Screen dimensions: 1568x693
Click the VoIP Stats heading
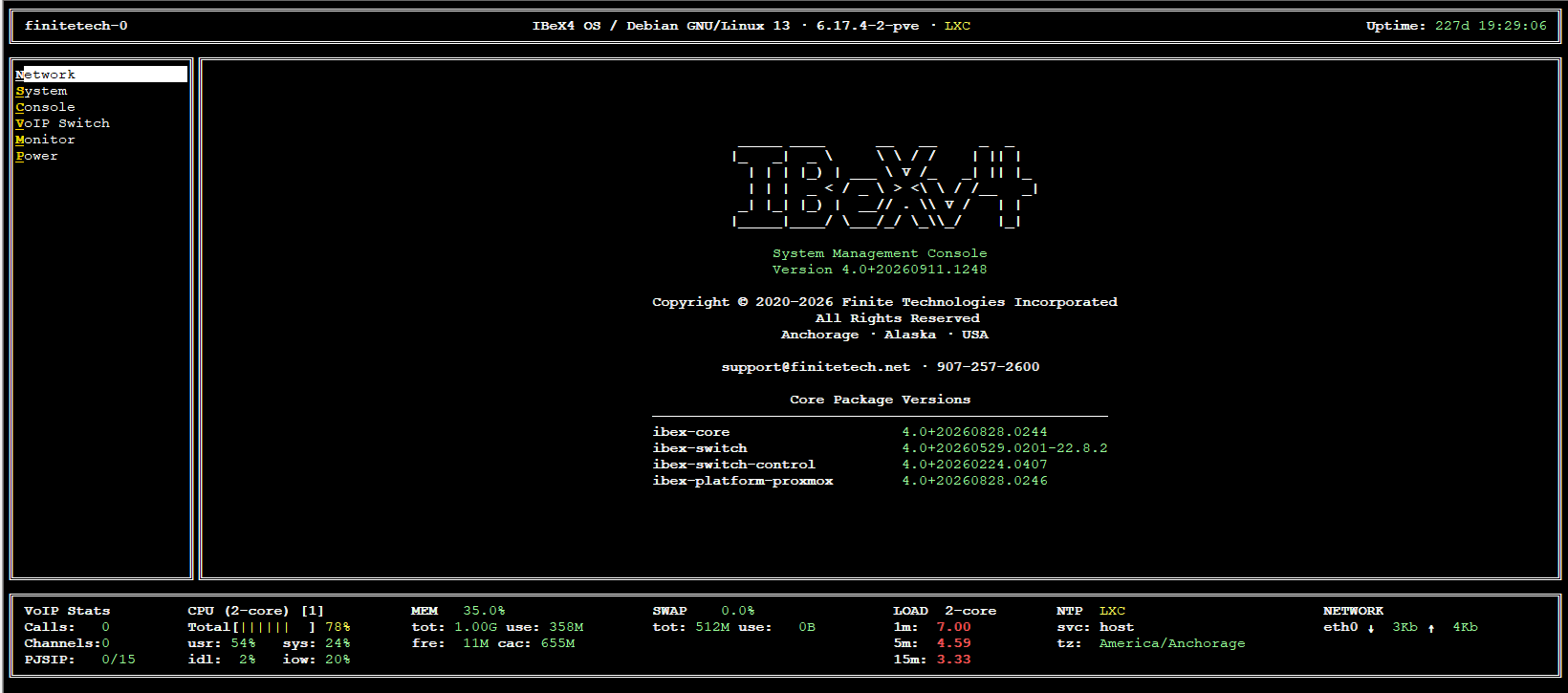[67, 611]
